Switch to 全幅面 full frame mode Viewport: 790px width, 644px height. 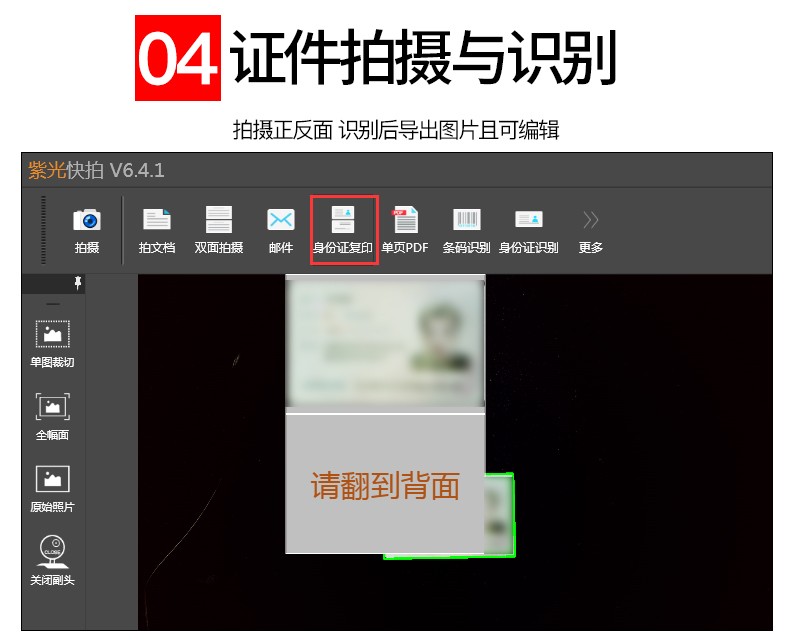point(52,415)
